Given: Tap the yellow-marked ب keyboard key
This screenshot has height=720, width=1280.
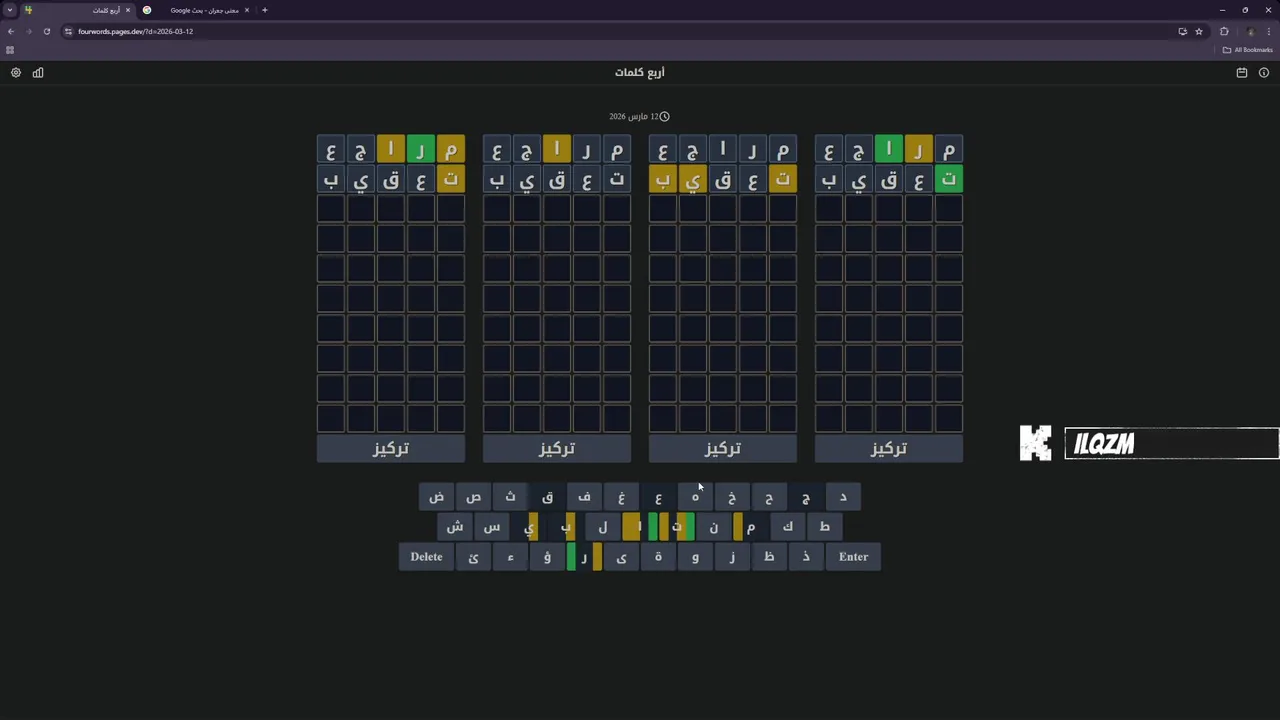Looking at the screenshot, I should (x=566, y=527).
